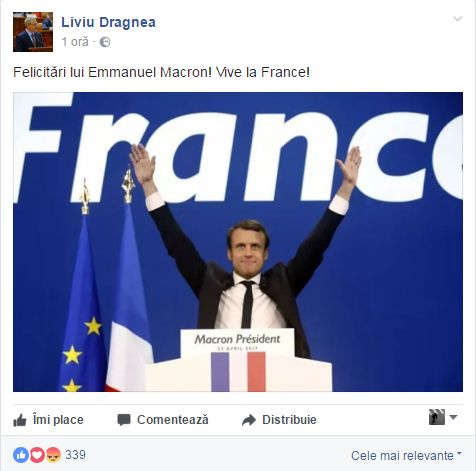Open the Macron podium photo
This screenshot has height=471, width=476.
click(x=238, y=242)
